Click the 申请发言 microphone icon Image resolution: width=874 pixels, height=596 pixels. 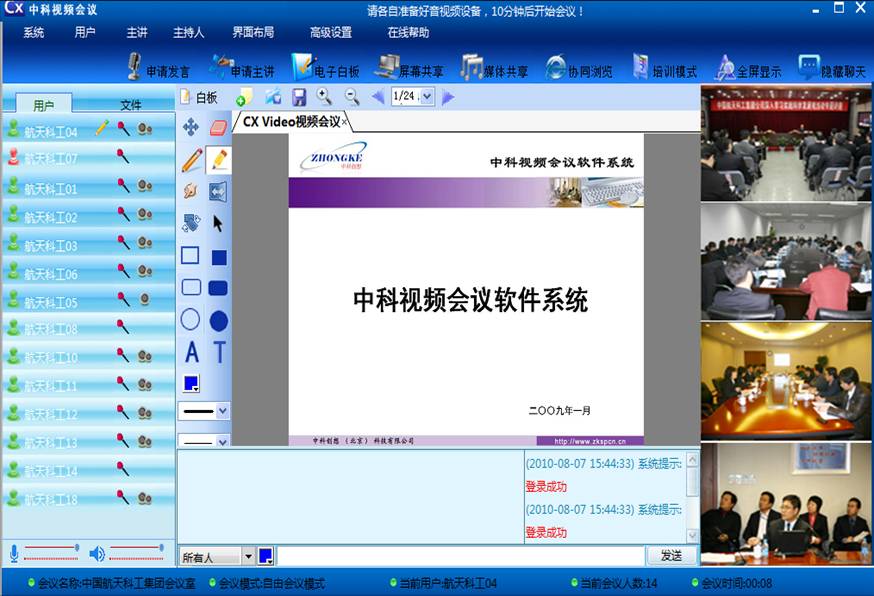[x=134, y=66]
